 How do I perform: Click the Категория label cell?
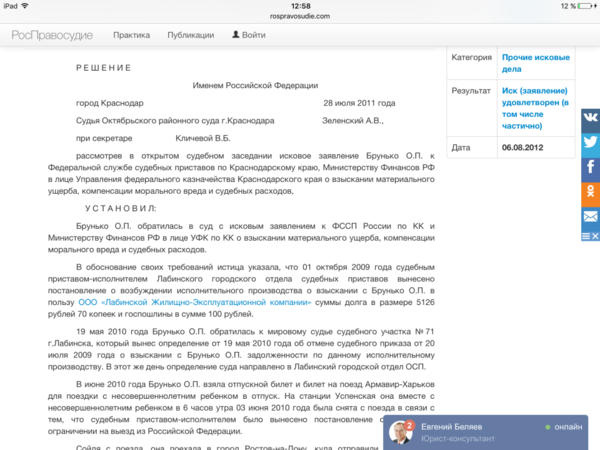[x=472, y=63]
